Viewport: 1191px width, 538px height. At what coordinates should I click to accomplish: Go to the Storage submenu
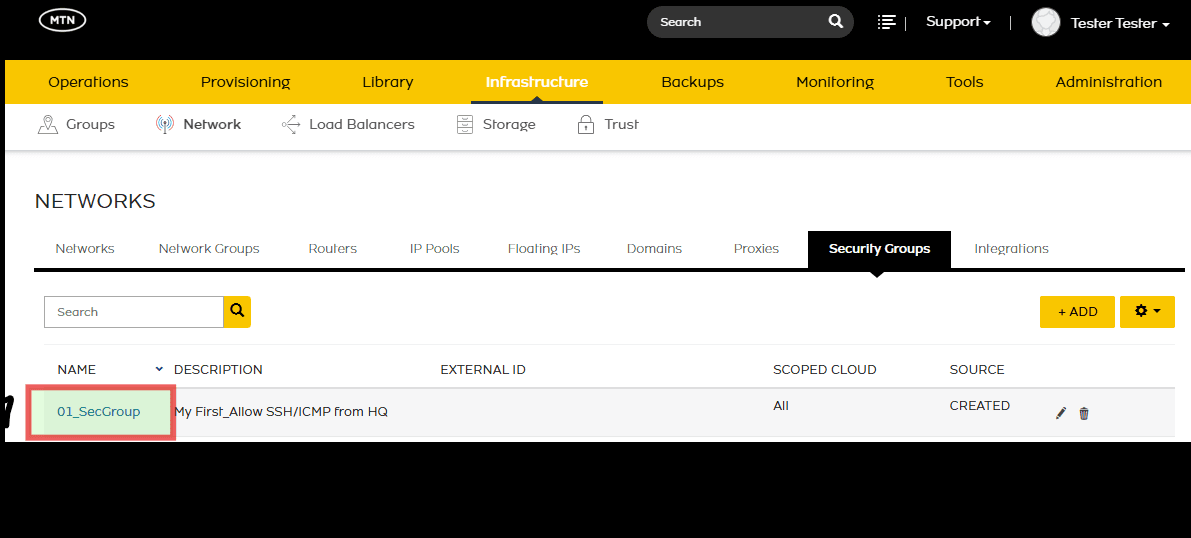[x=509, y=125]
